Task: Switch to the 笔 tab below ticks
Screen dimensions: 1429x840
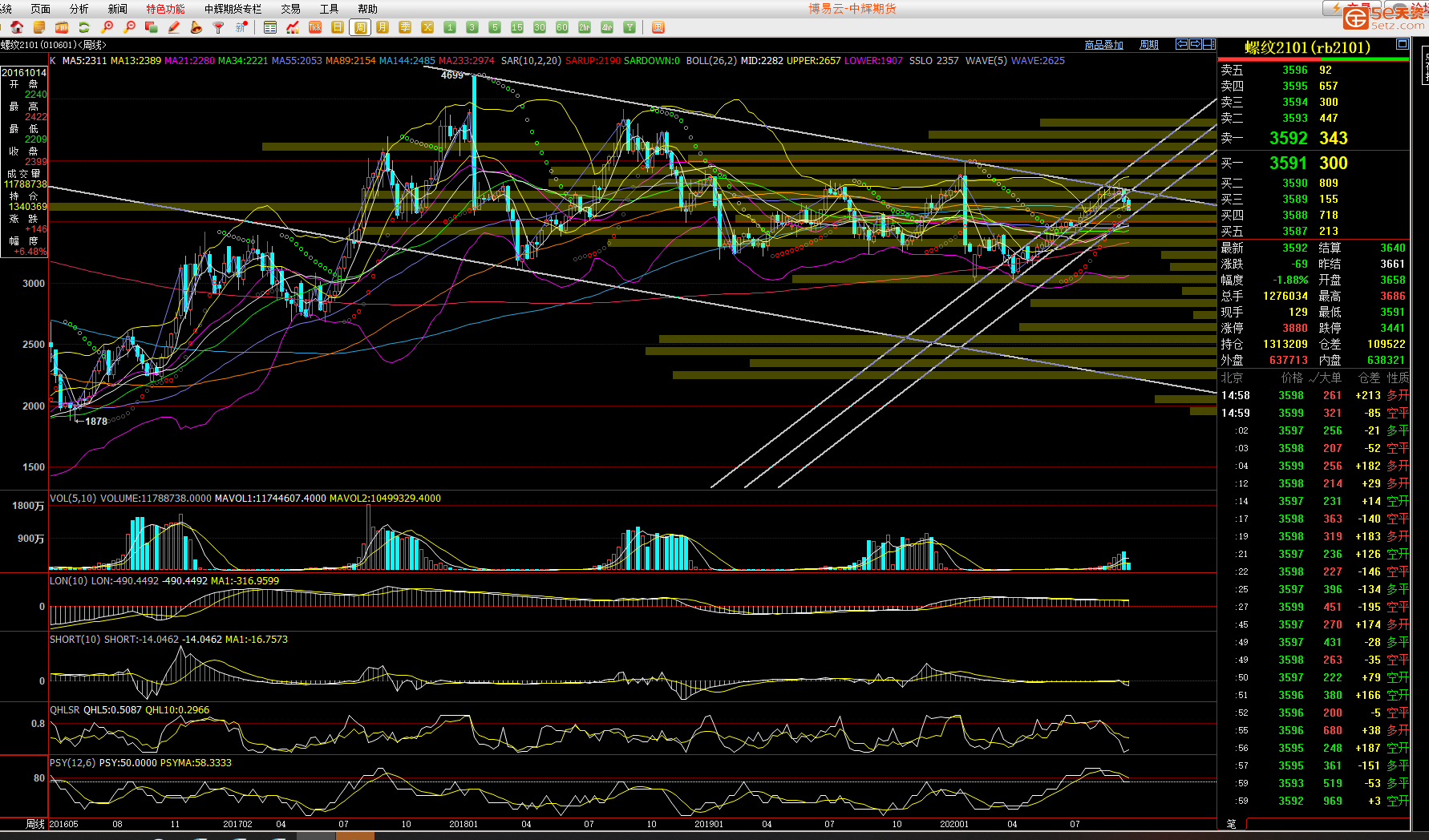Action: click(1231, 824)
